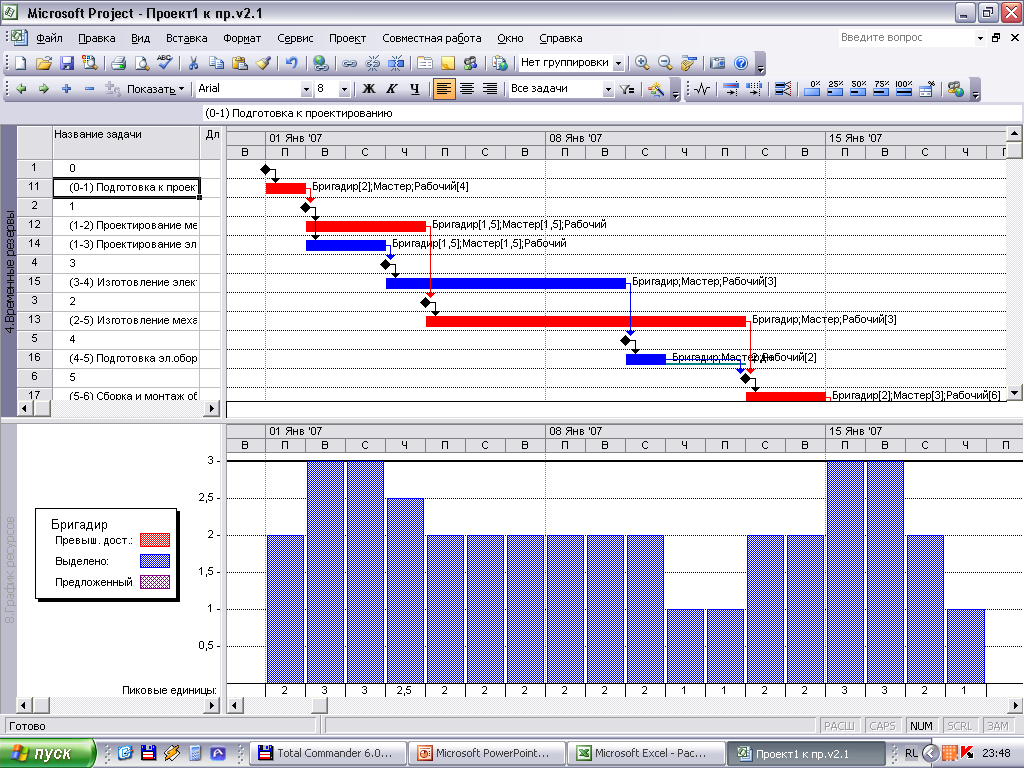This screenshot has height=768, width=1024.
Task: Link selected tasks chain icon
Action: (349, 63)
